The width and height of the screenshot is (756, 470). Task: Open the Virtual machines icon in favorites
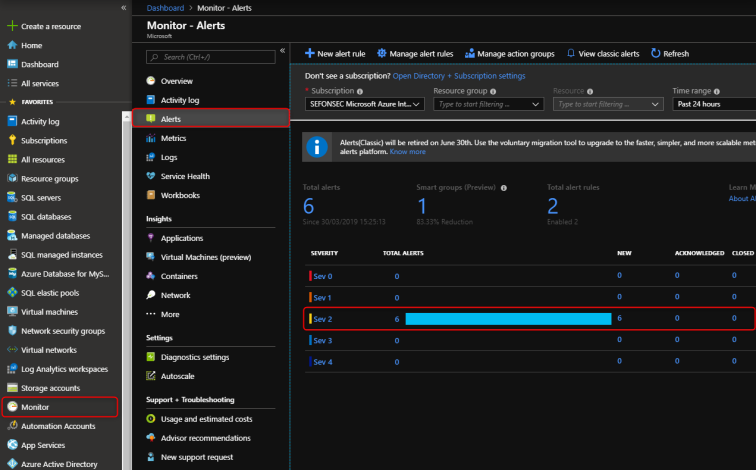tap(12, 311)
